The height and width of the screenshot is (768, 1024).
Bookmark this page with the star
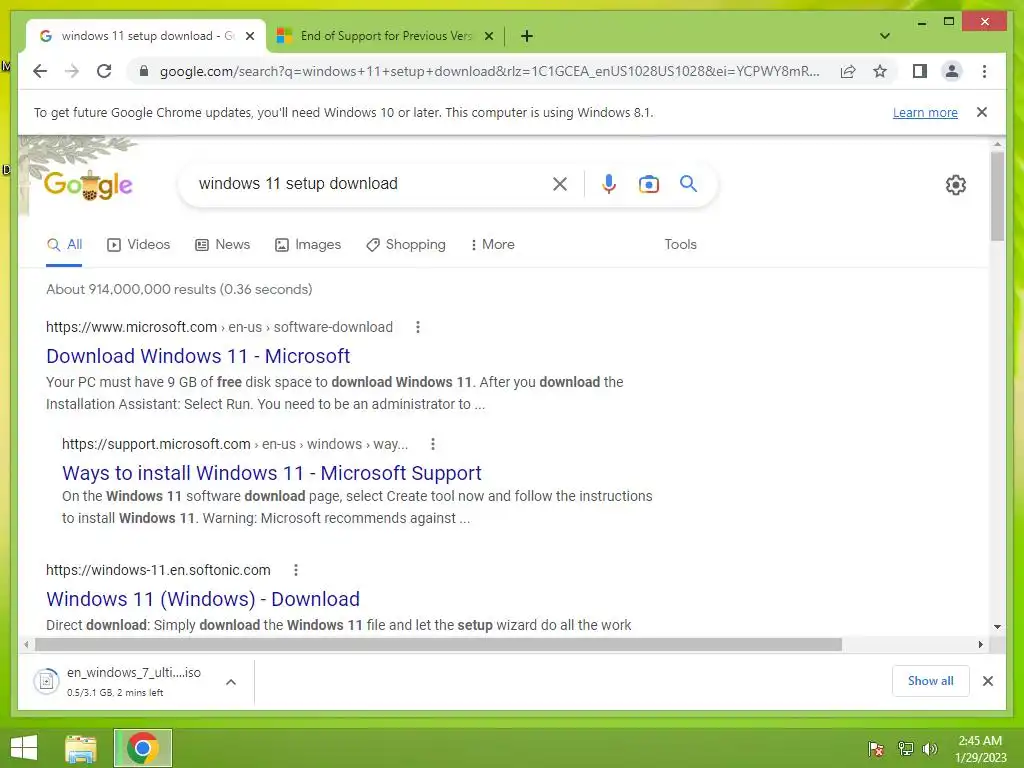[880, 71]
